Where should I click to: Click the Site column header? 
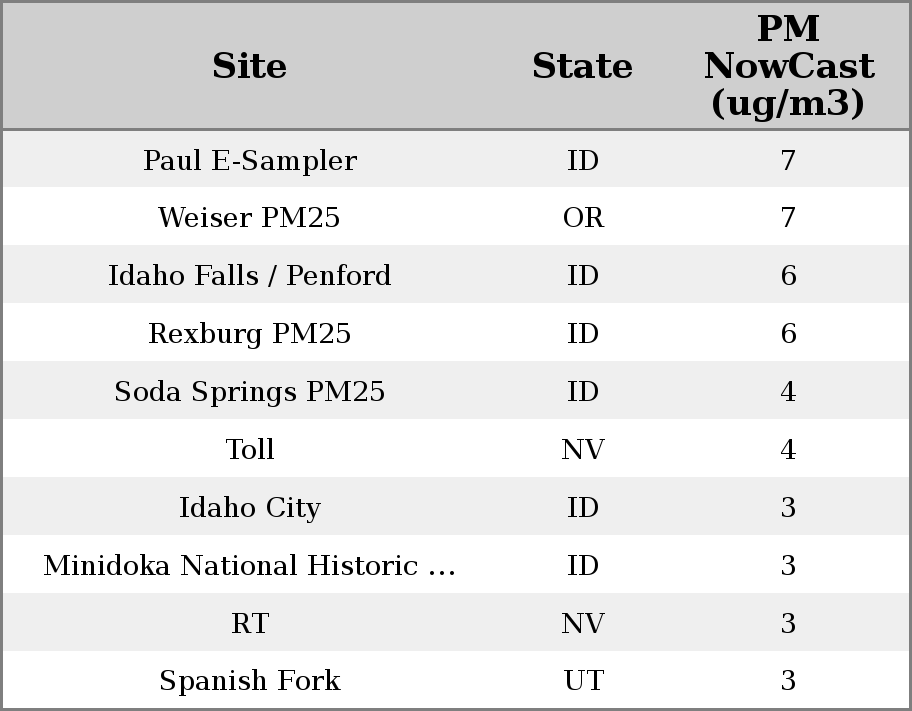(x=250, y=67)
